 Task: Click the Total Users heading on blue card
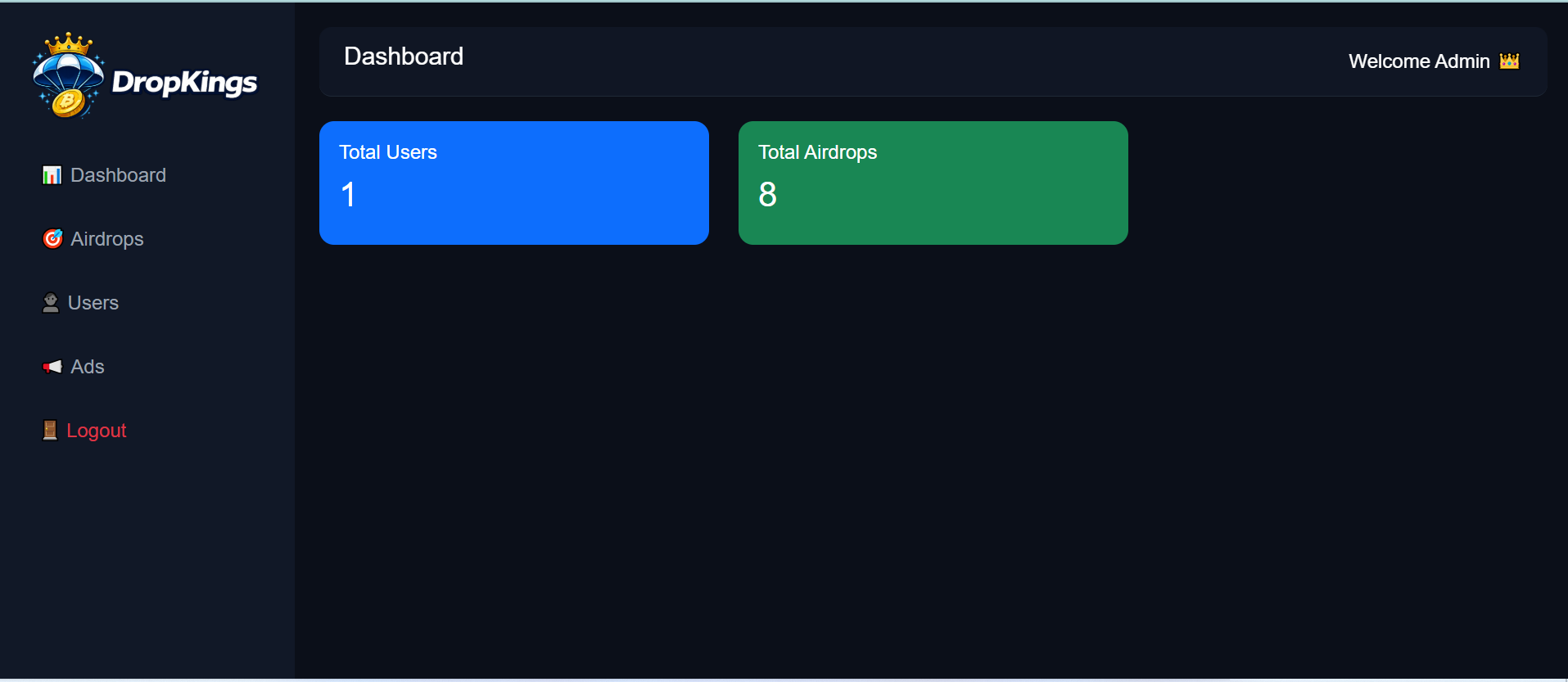click(x=388, y=152)
